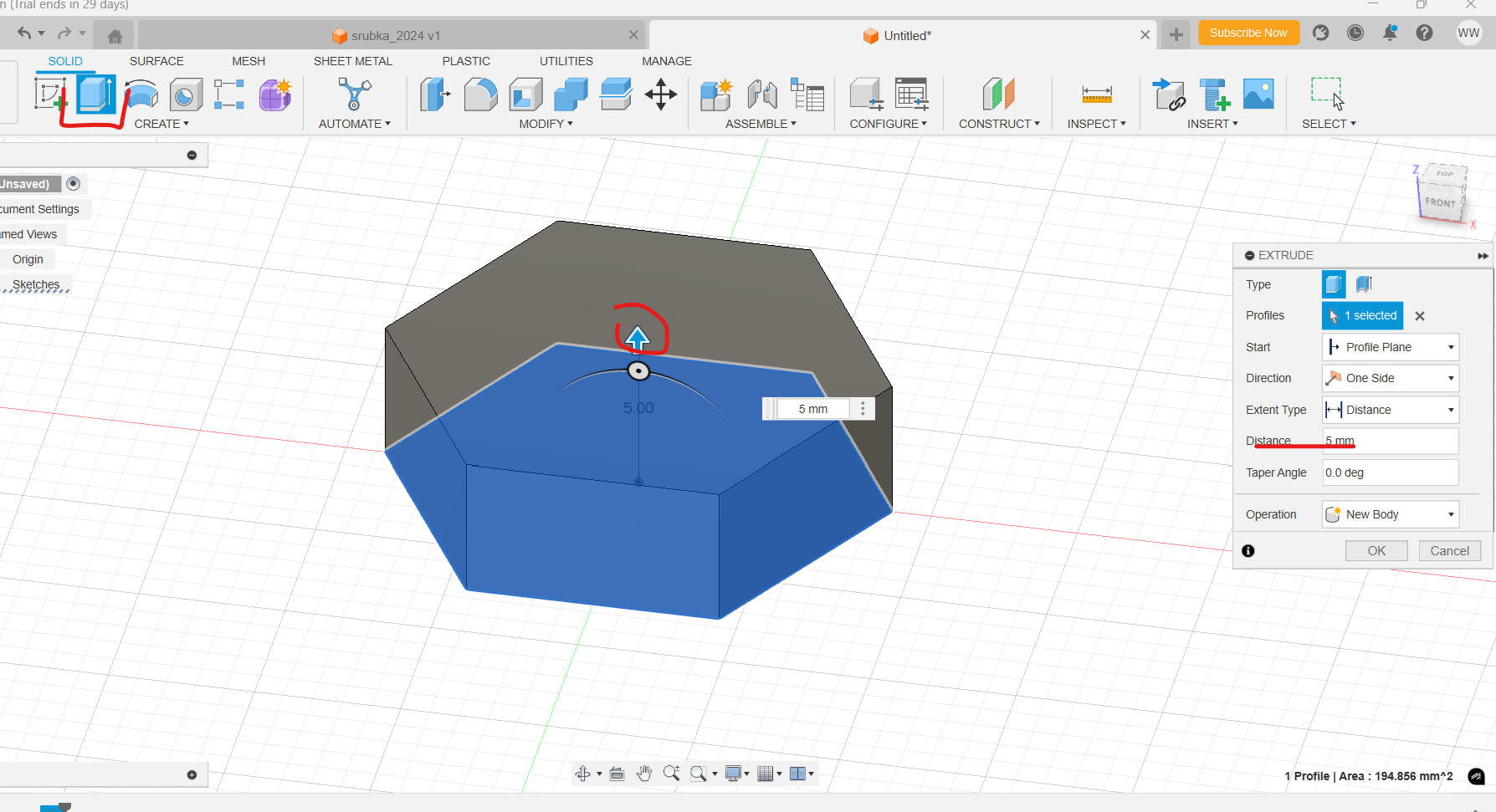The width and height of the screenshot is (1496, 812).
Task: Select the Insert Canvas image icon
Action: pyautogui.click(x=1258, y=94)
